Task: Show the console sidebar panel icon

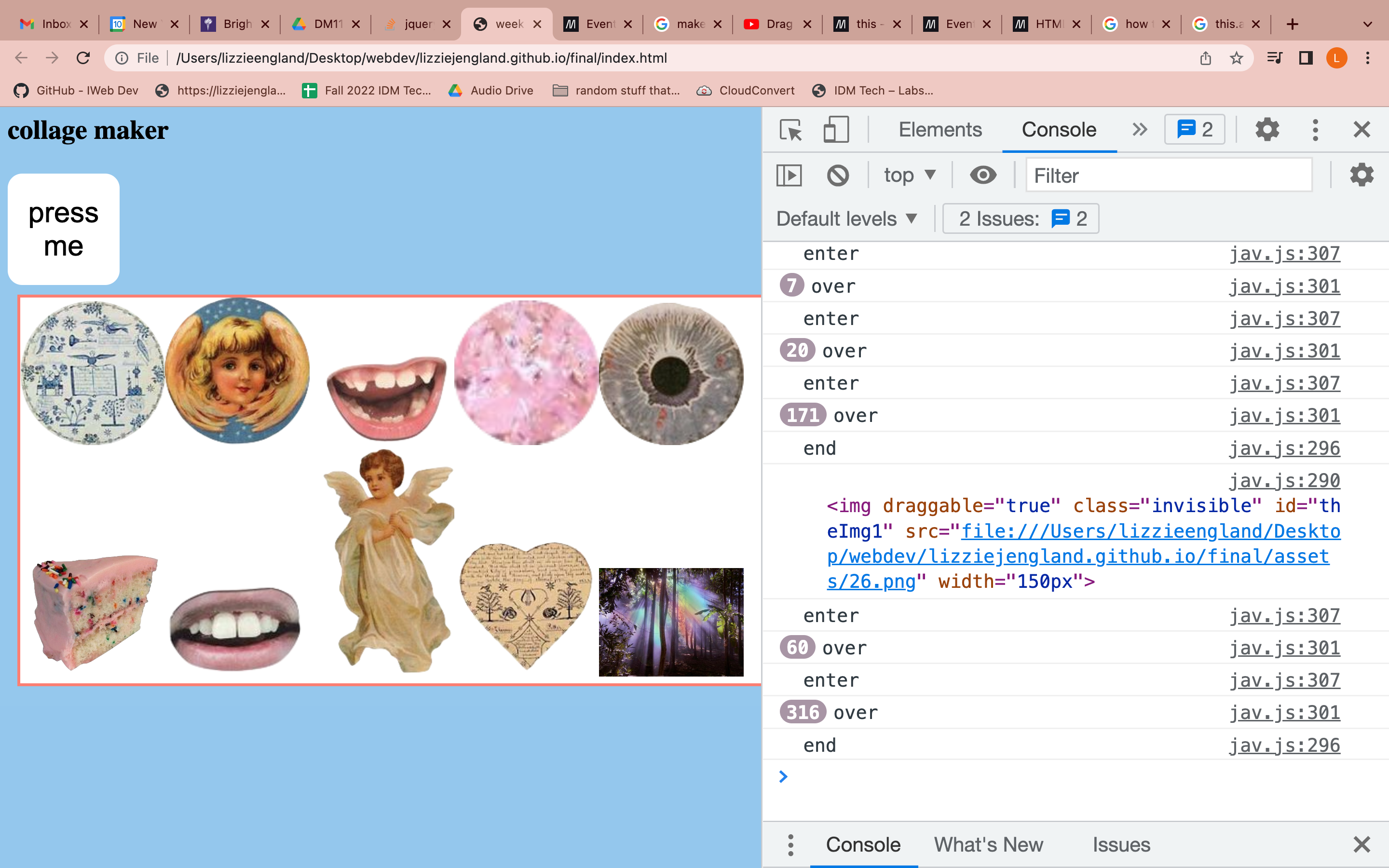Action: tap(789, 175)
